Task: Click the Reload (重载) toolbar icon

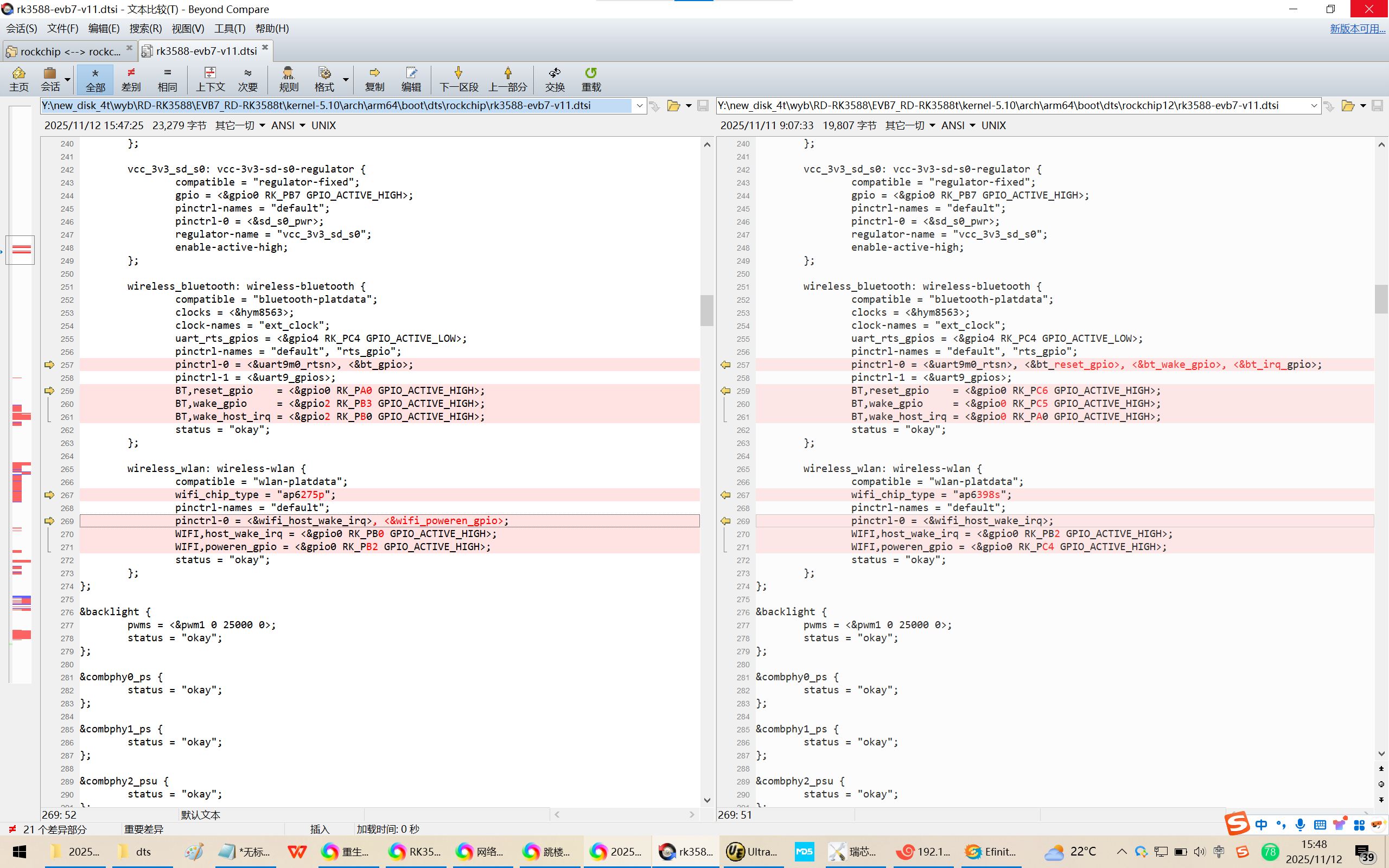Action: tap(591, 79)
